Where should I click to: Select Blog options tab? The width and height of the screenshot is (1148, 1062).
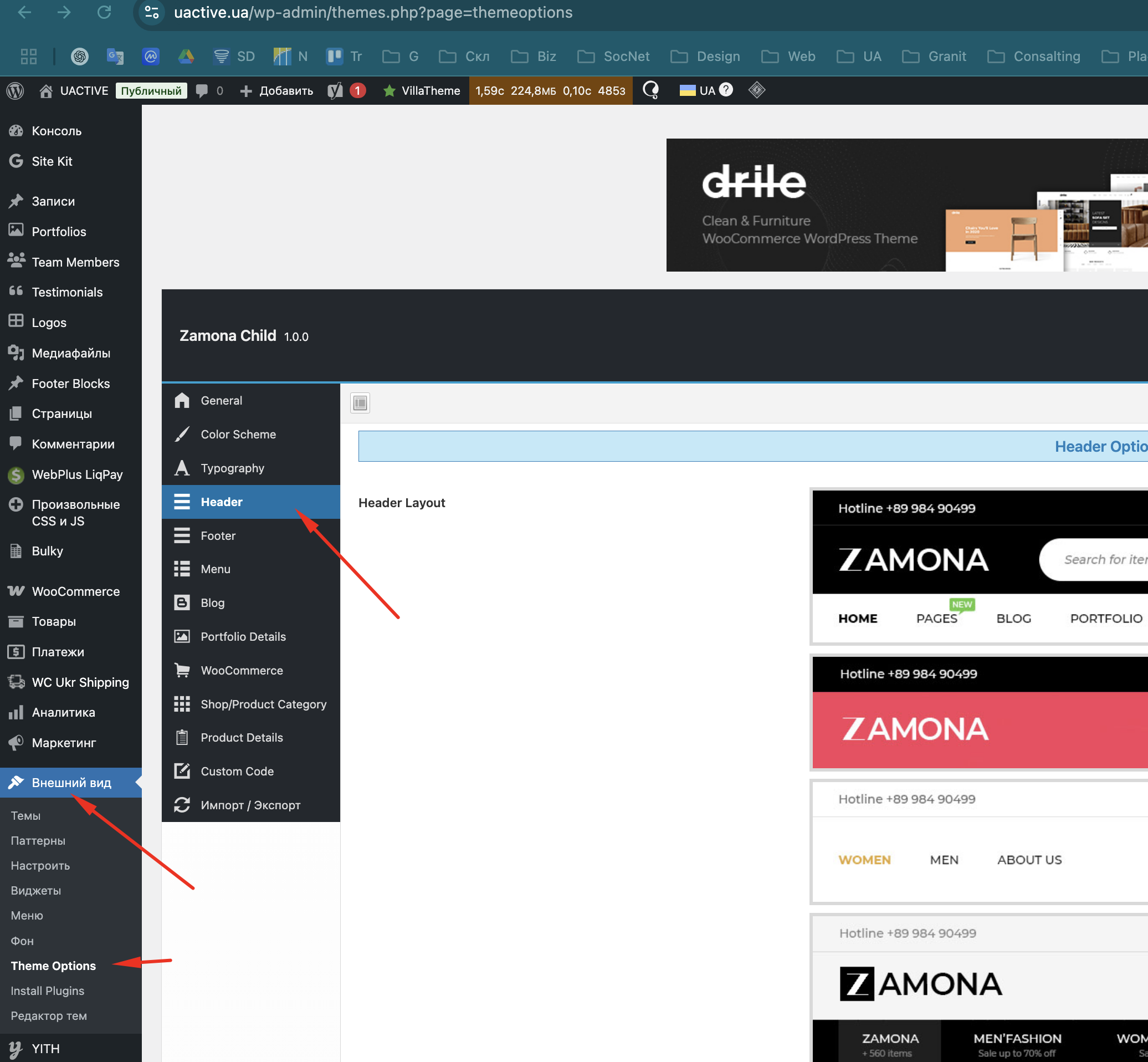tap(251, 603)
